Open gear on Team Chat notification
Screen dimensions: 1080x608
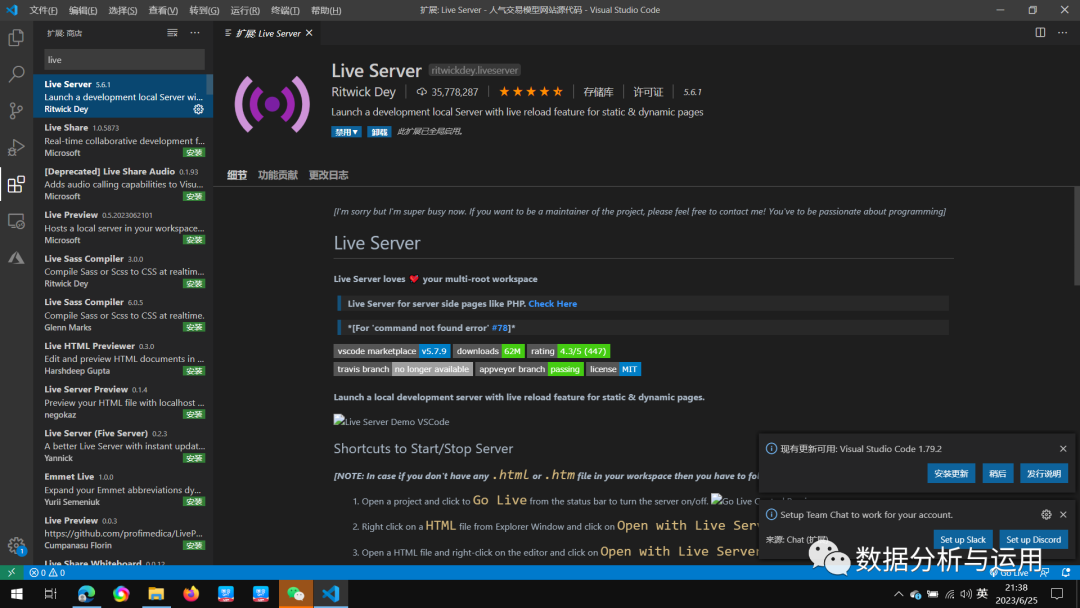1046,514
